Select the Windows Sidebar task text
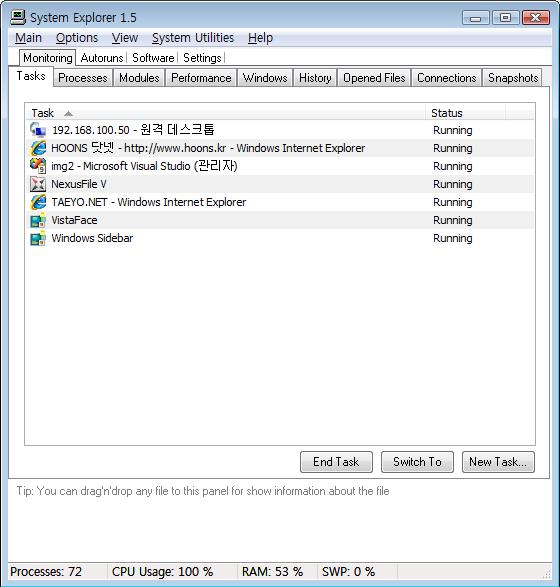This screenshot has height=587, width=560. [x=92, y=238]
